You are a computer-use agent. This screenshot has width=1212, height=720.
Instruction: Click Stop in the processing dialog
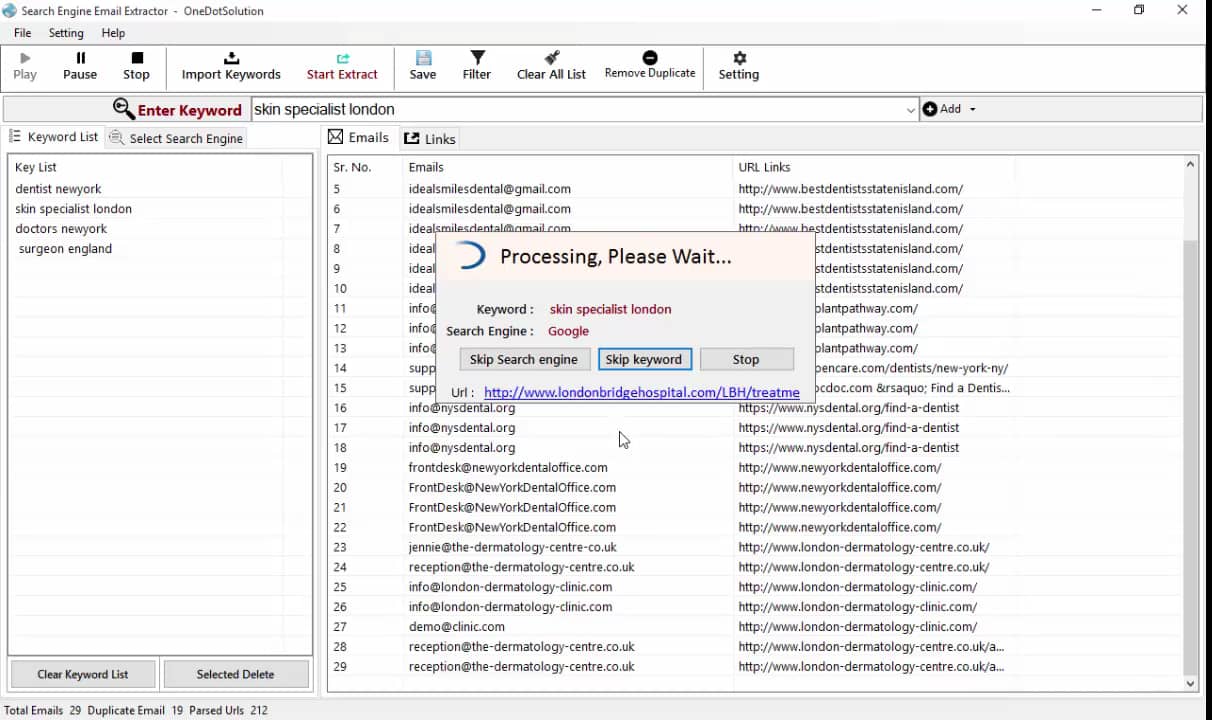coord(746,359)
